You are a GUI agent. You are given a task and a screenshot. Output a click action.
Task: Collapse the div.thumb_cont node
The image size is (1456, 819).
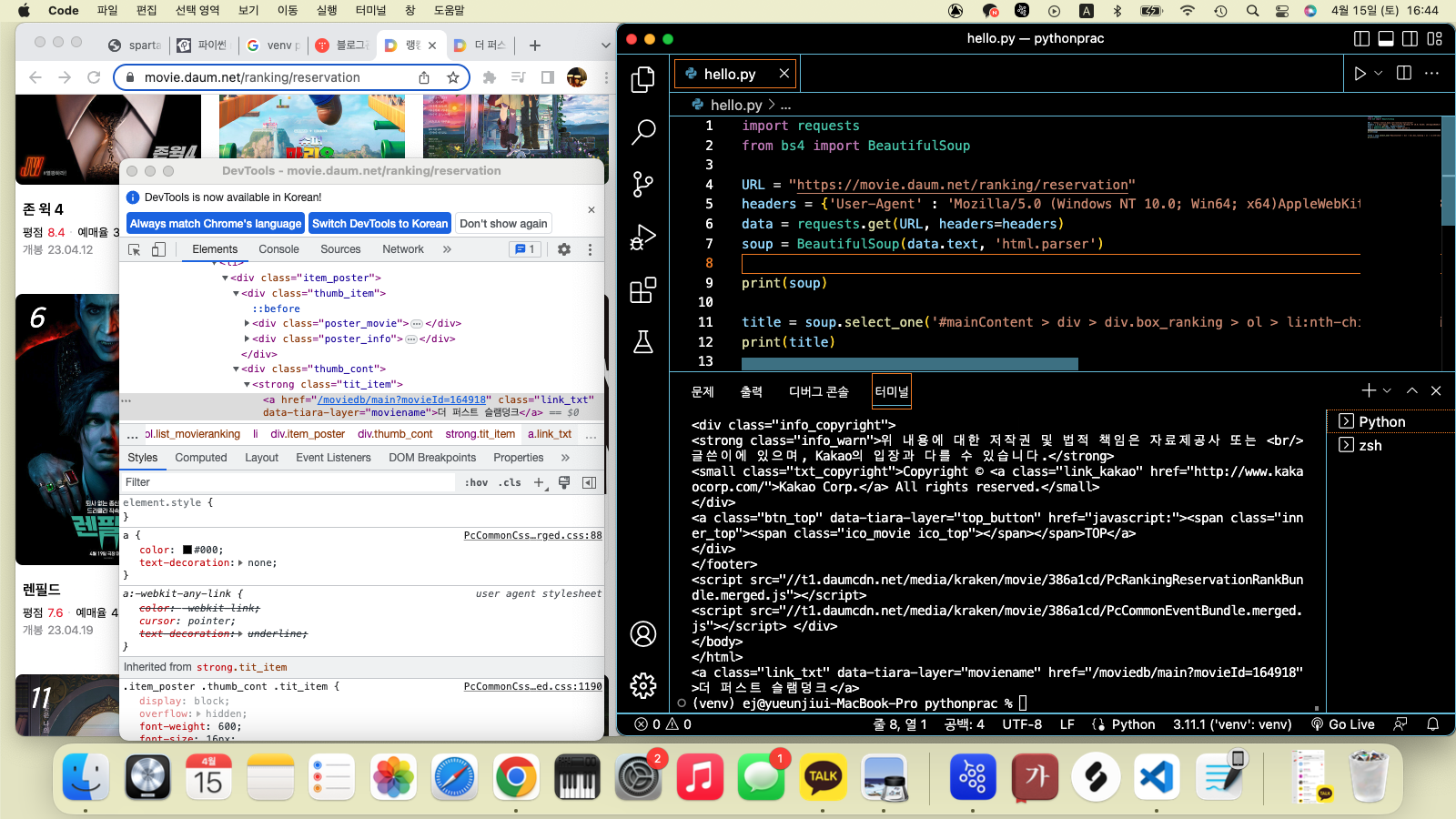(236, 369)
